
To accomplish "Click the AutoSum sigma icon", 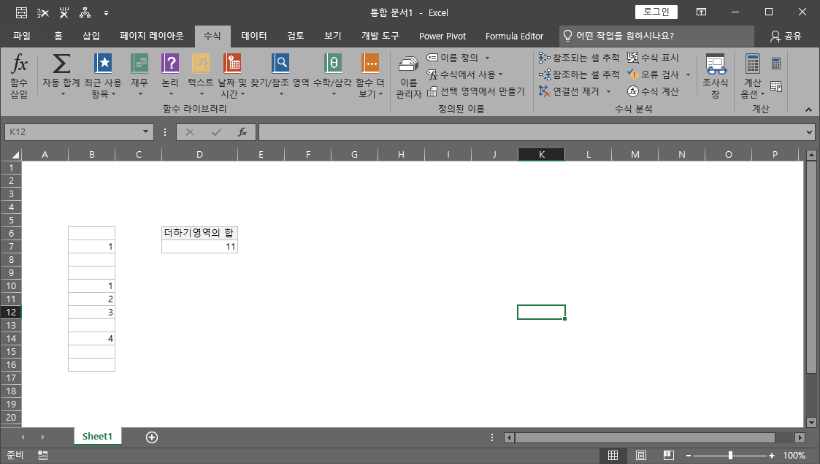I will click(x=61, y=64).
